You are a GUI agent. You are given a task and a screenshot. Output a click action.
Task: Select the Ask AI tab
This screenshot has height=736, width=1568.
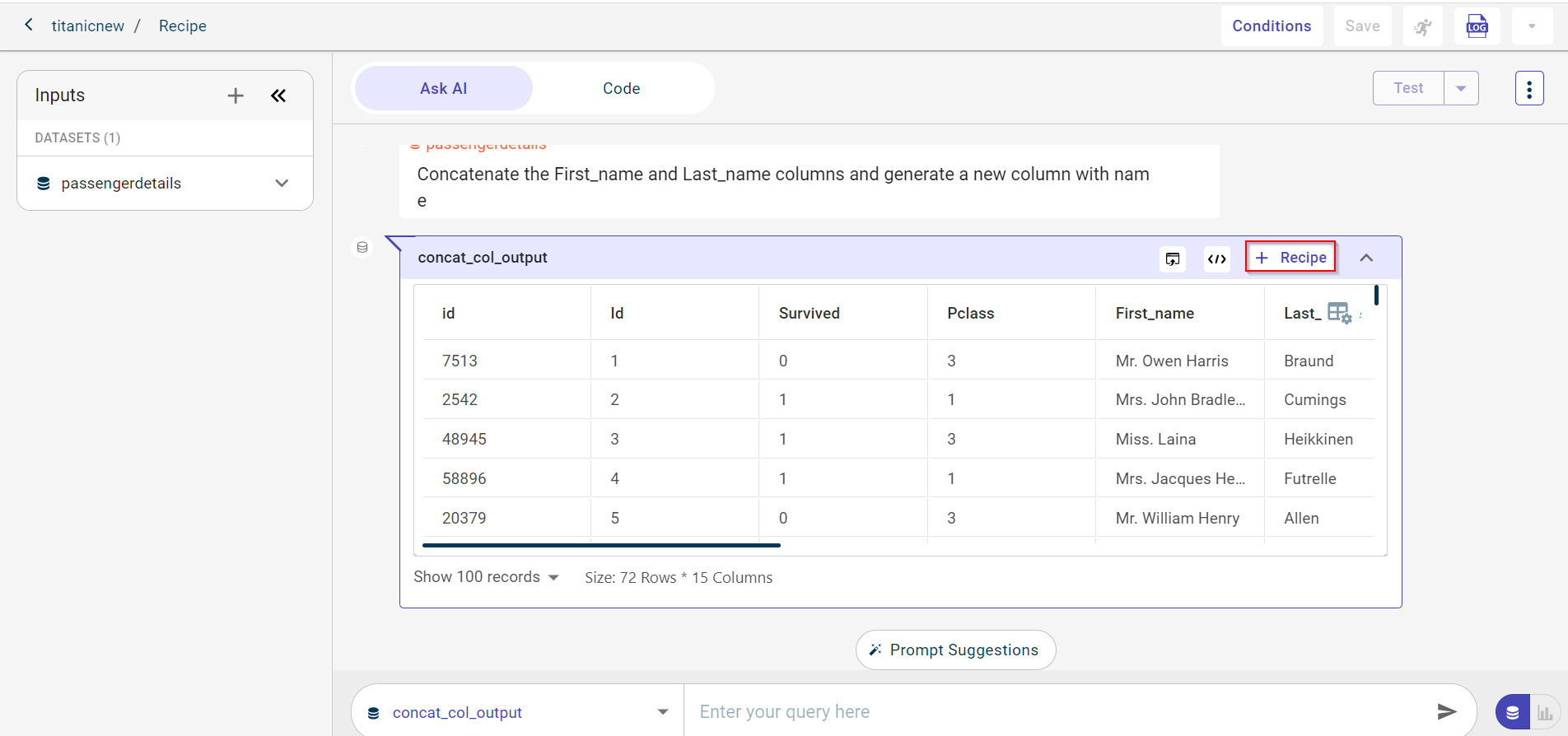[x=443, y=88]
